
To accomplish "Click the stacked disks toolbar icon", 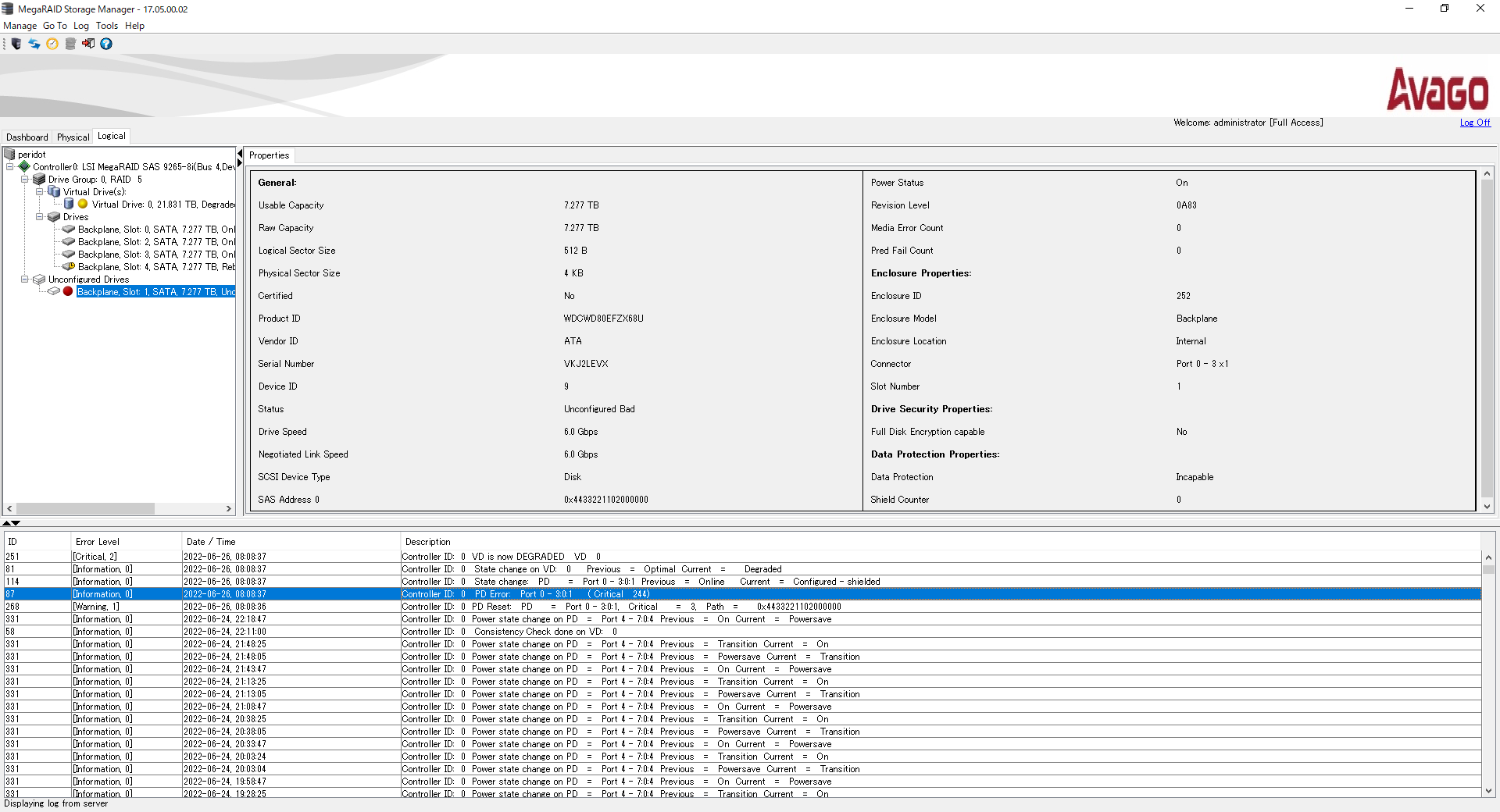I will point(70,44).
